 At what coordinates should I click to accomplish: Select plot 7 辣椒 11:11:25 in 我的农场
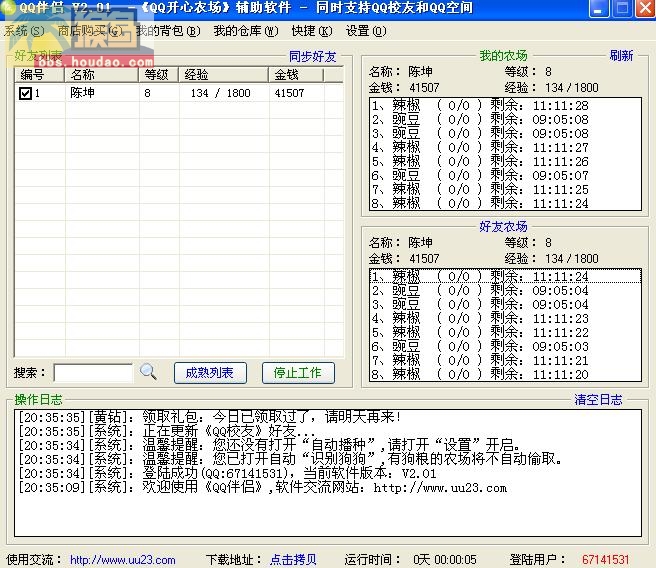click(x=505, y=189)
